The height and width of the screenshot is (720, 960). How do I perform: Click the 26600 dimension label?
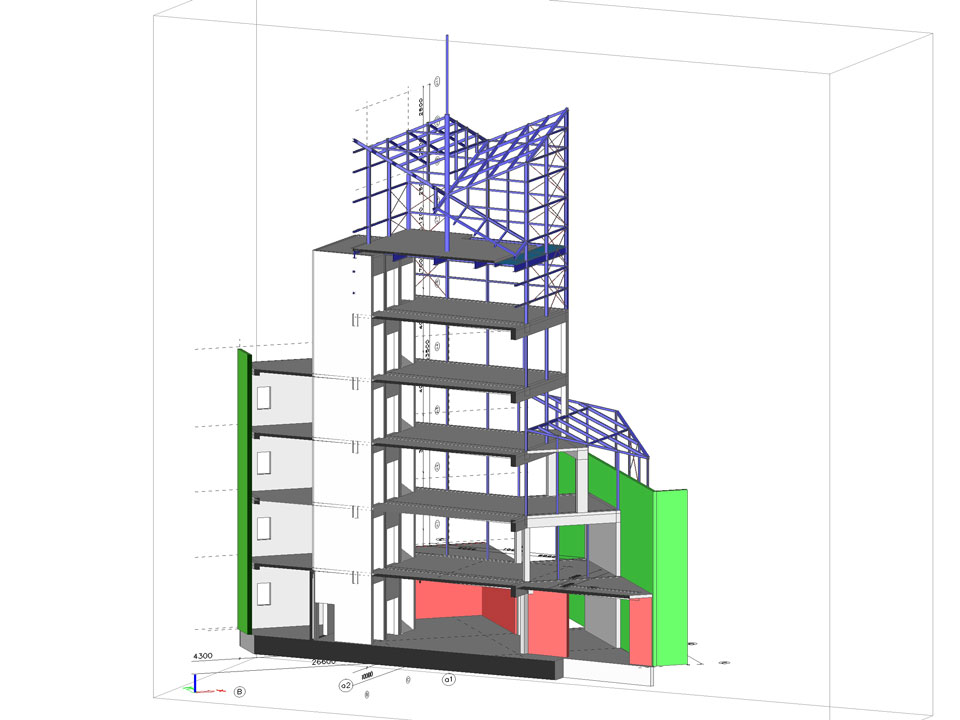point(324,662)
